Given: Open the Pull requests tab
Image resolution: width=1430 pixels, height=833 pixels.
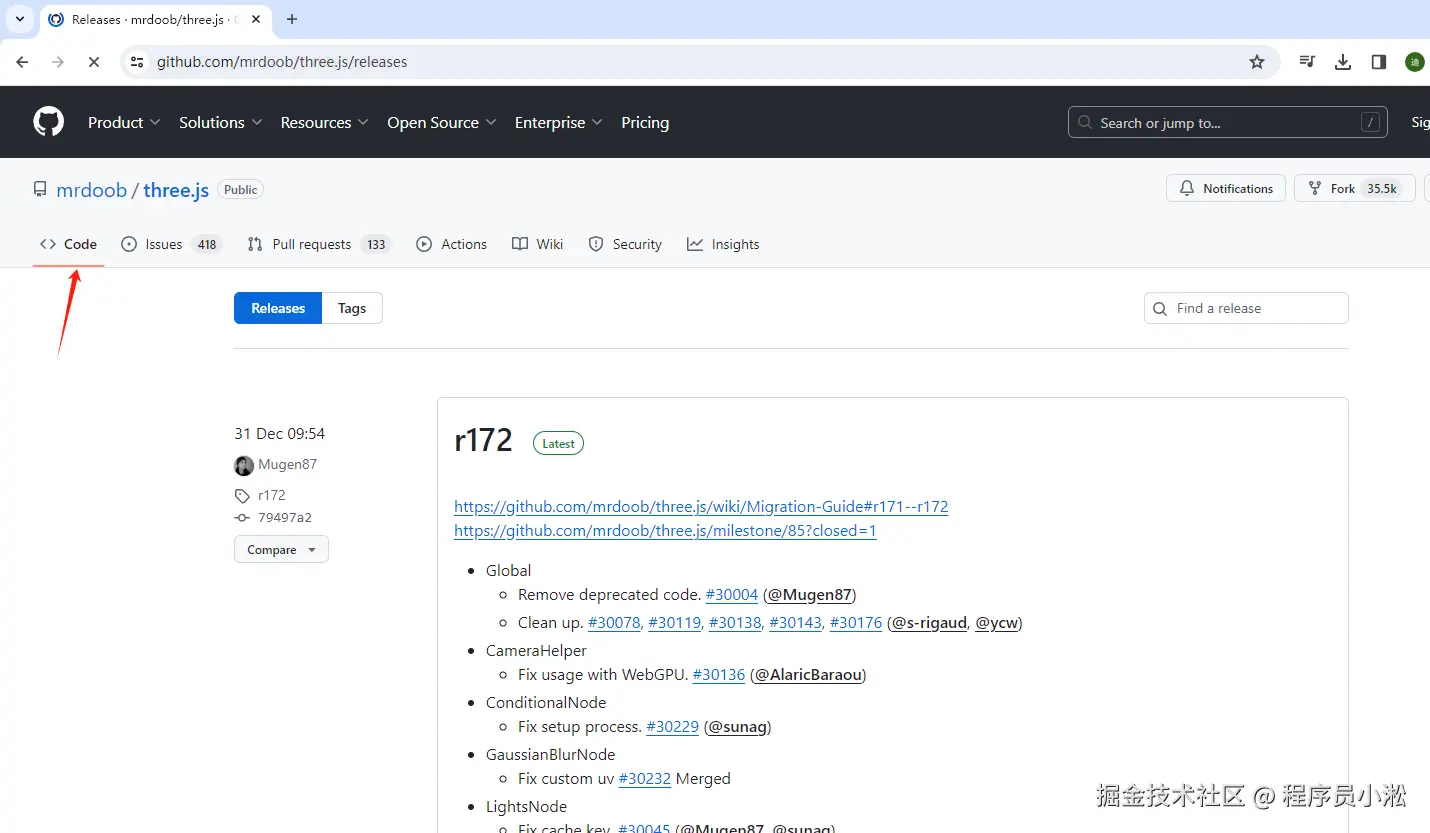Looking at the screenshot, I should (318, 244).
